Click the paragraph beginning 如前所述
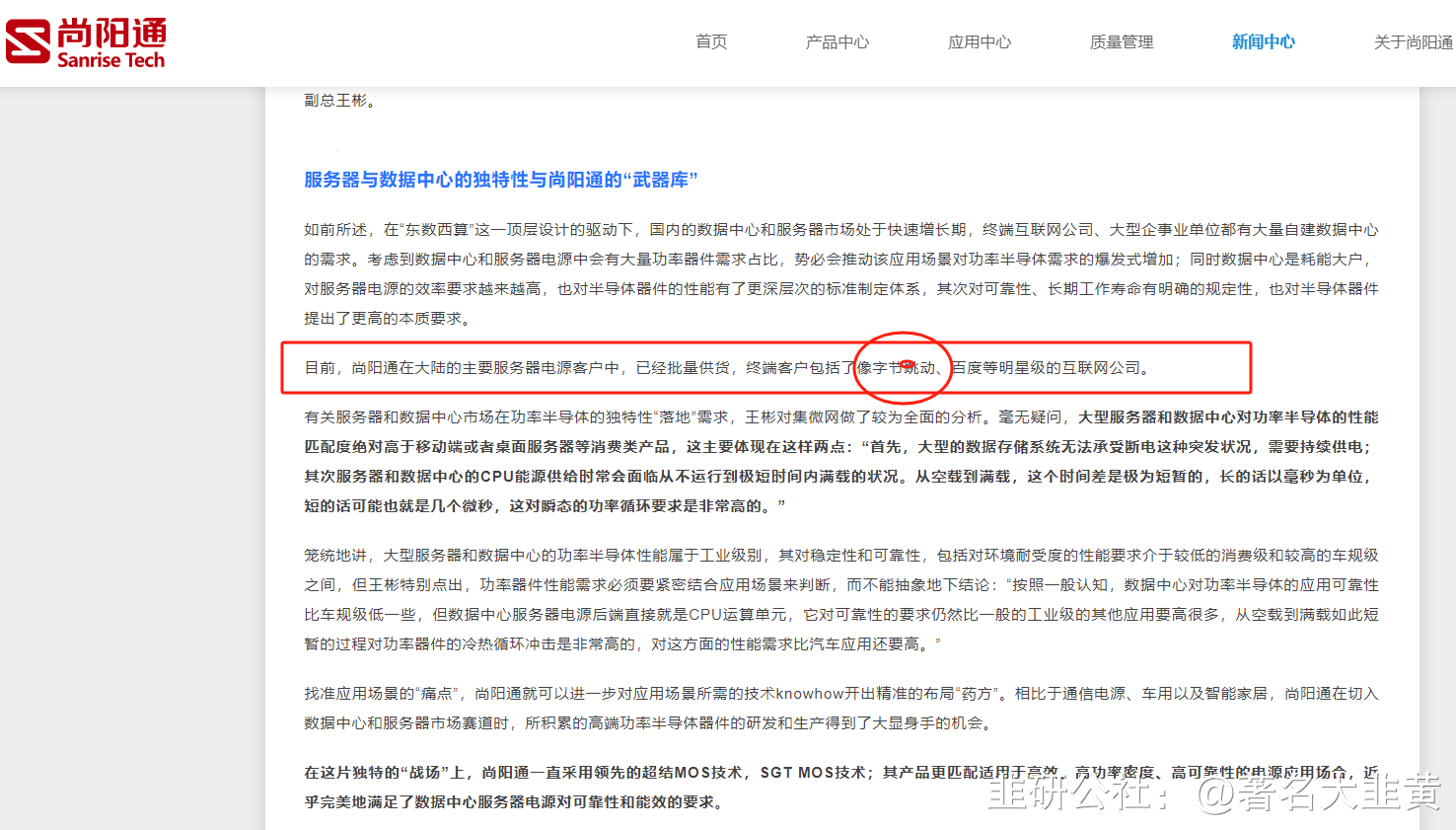The image size is (1456, 830). [841, 273]
